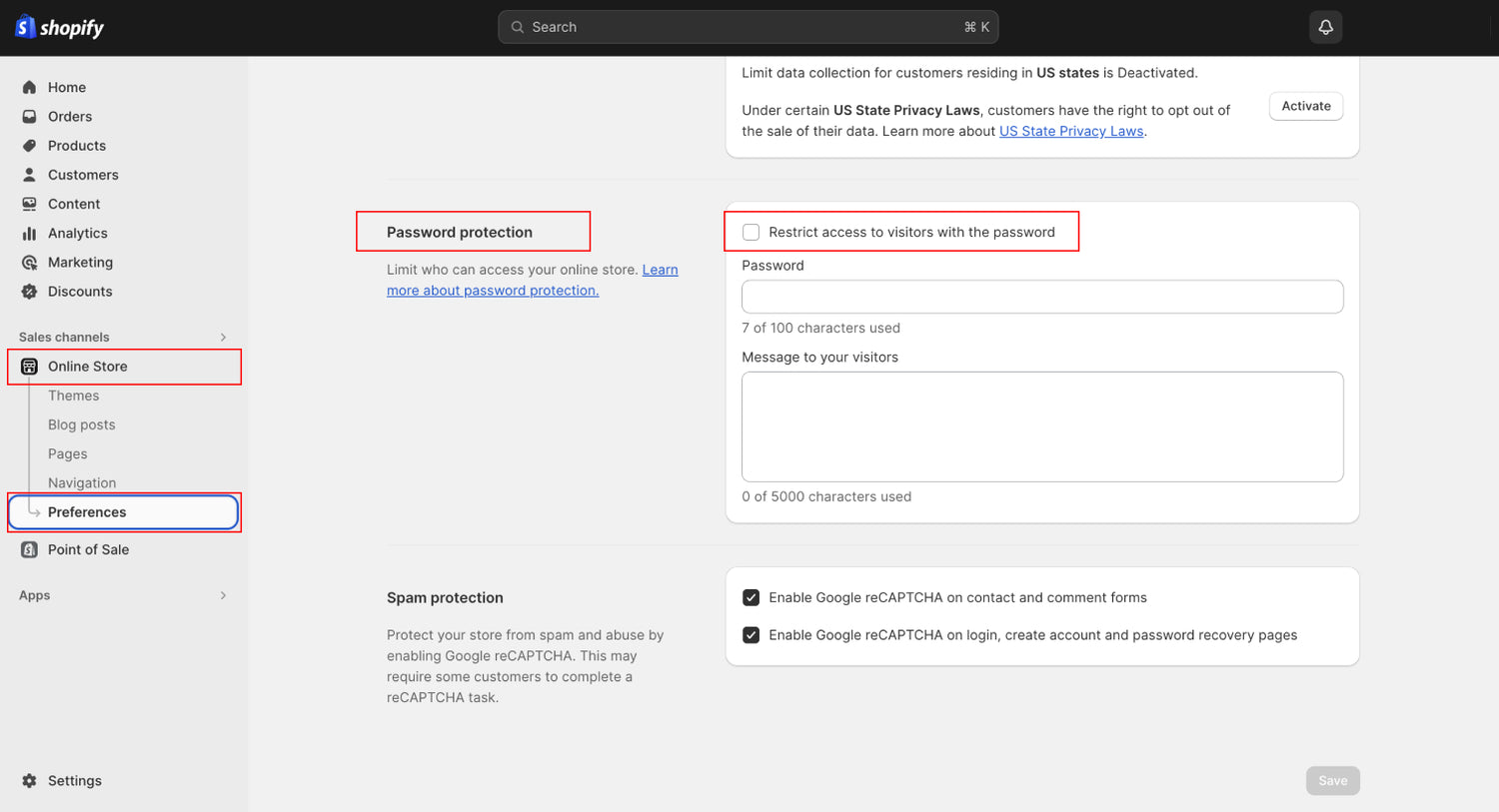The height and width of the screenshot is (812, 1499).
Task: Click the Home house icon
Action: point(29,88)
